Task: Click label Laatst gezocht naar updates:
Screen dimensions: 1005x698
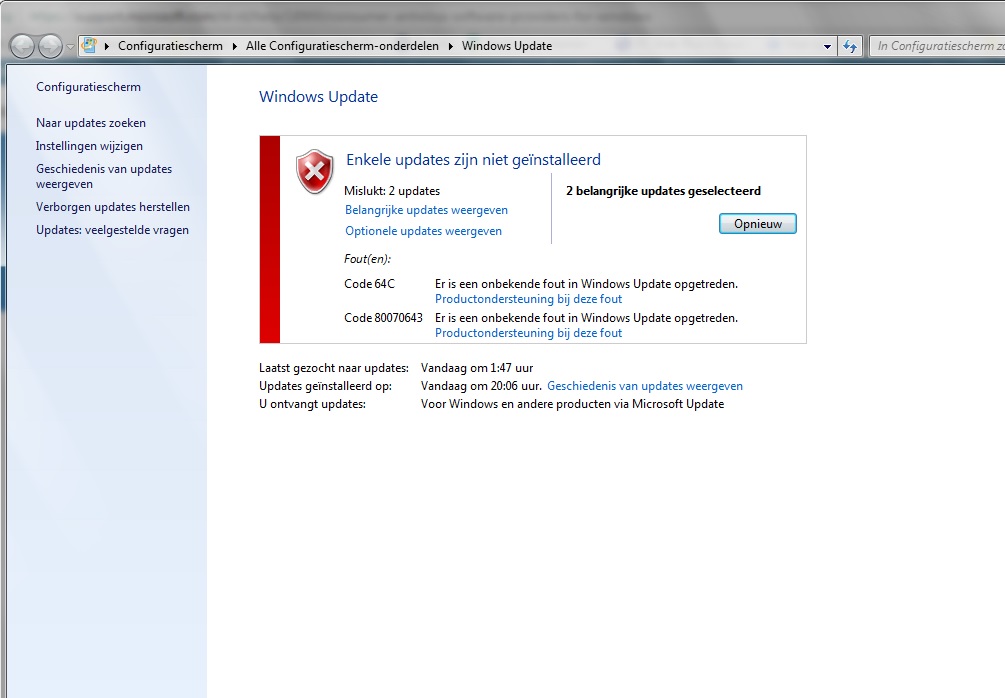Action: pyautogui.click(x=334, y=368)
